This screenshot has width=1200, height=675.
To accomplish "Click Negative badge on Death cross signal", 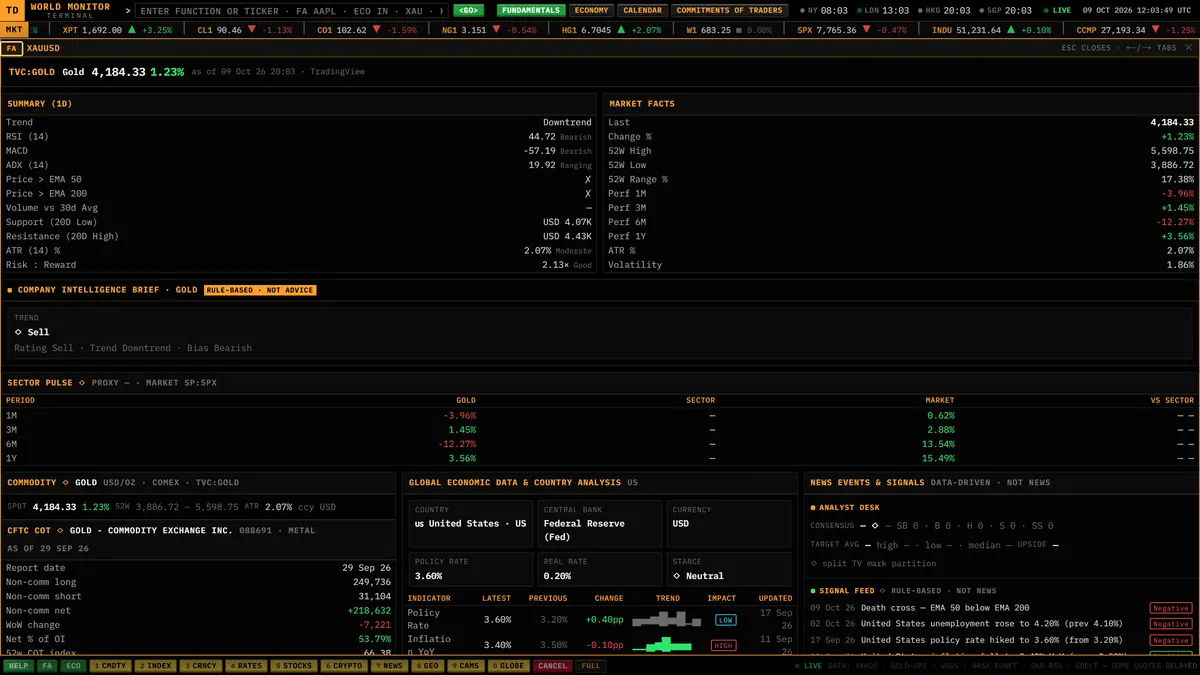I will (1170, 608).
